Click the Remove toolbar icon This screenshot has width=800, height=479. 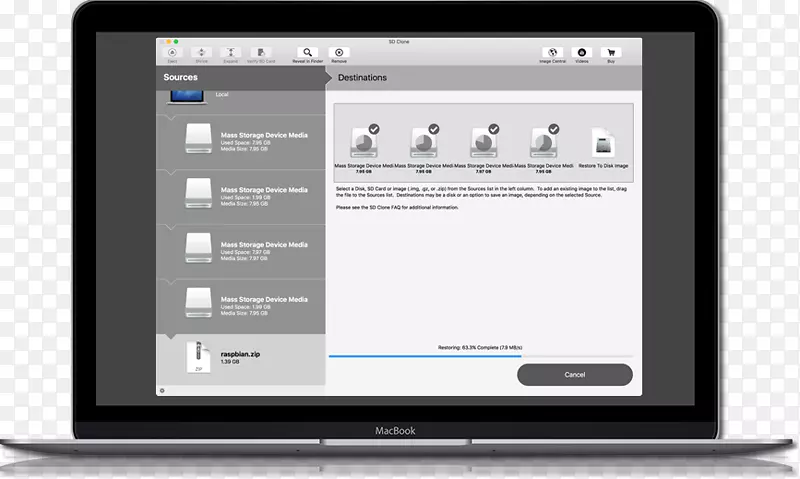pos(340,52)
